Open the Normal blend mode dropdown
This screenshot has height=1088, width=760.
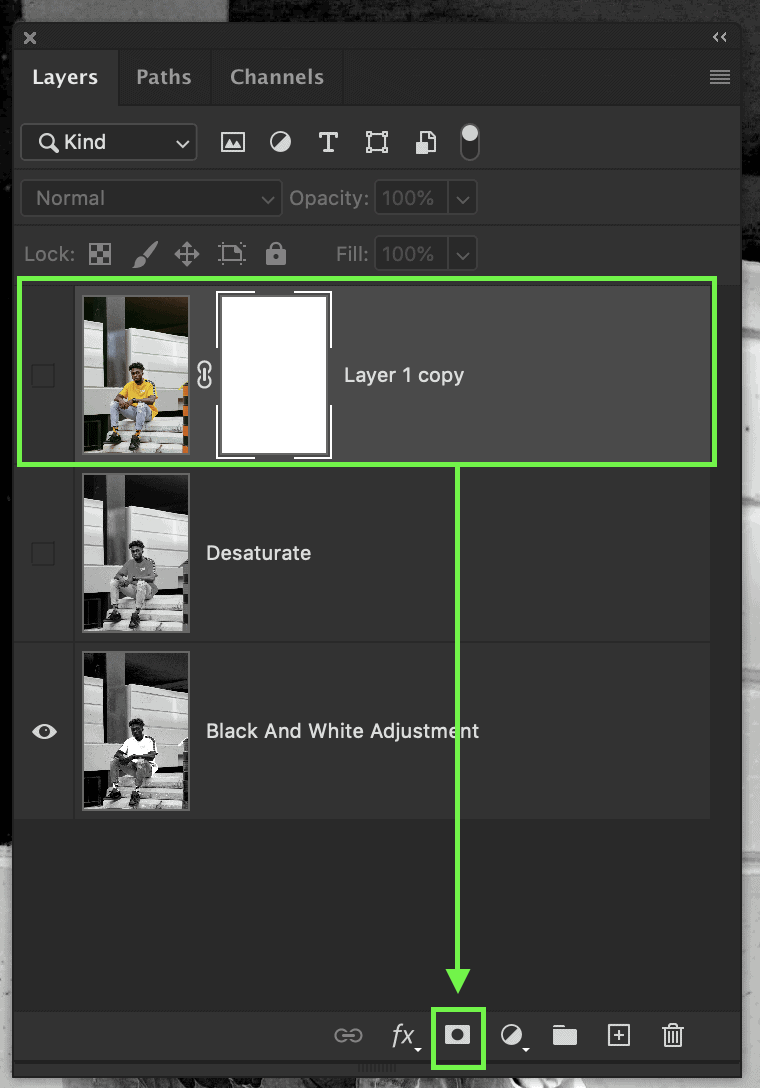151,198
